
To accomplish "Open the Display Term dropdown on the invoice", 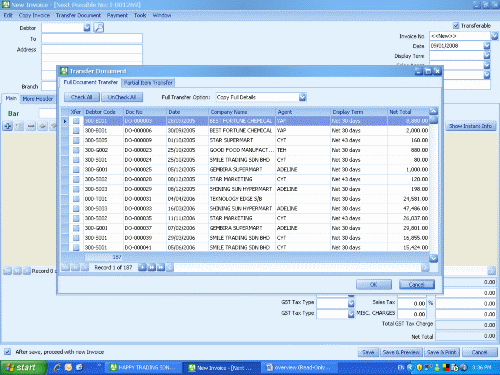I will (487, 56).
